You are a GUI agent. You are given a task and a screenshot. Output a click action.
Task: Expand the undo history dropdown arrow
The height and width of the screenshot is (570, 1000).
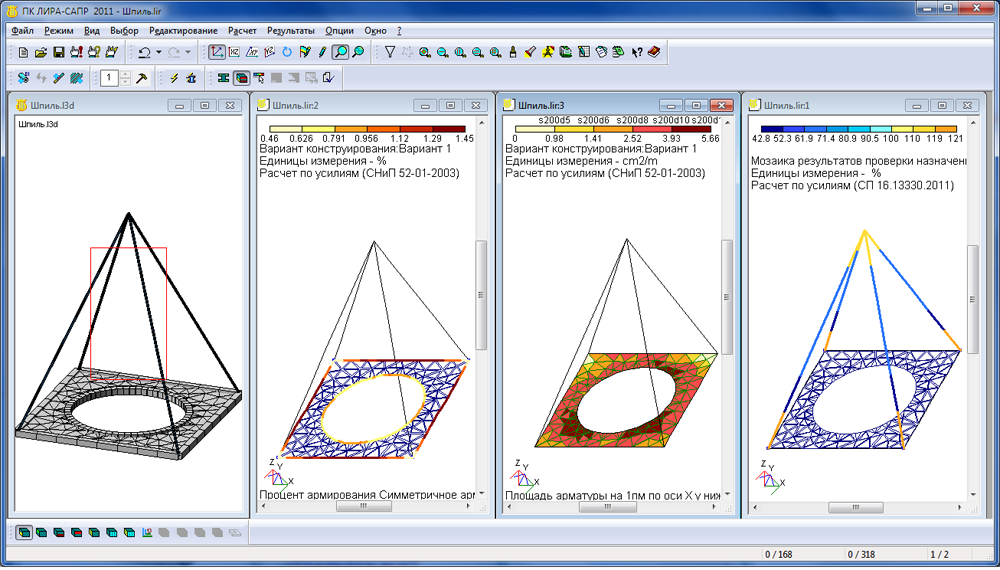click(x=160, y=52)
